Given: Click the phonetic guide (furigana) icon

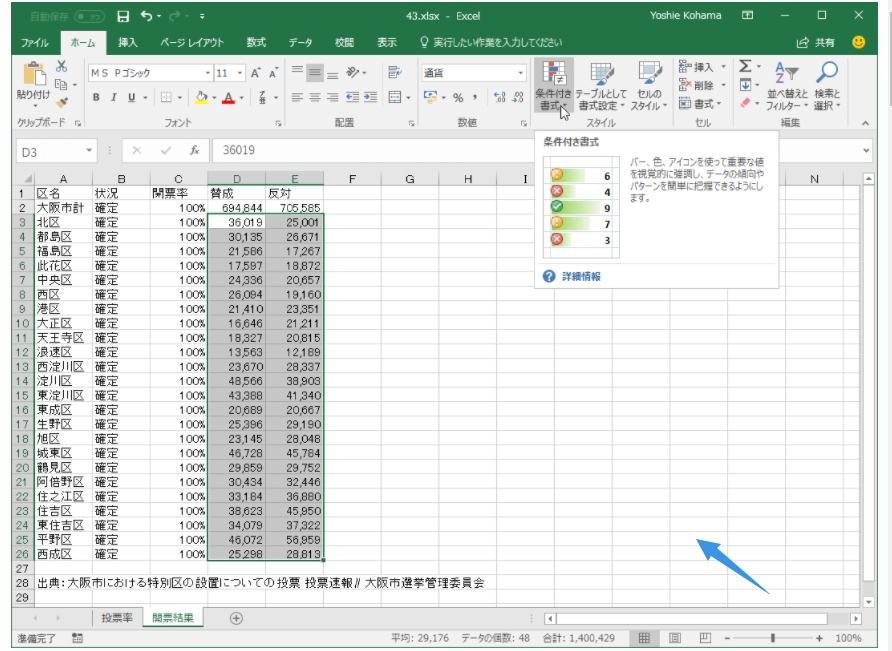Looking at the screenshot, I should (x=262, y=97).
